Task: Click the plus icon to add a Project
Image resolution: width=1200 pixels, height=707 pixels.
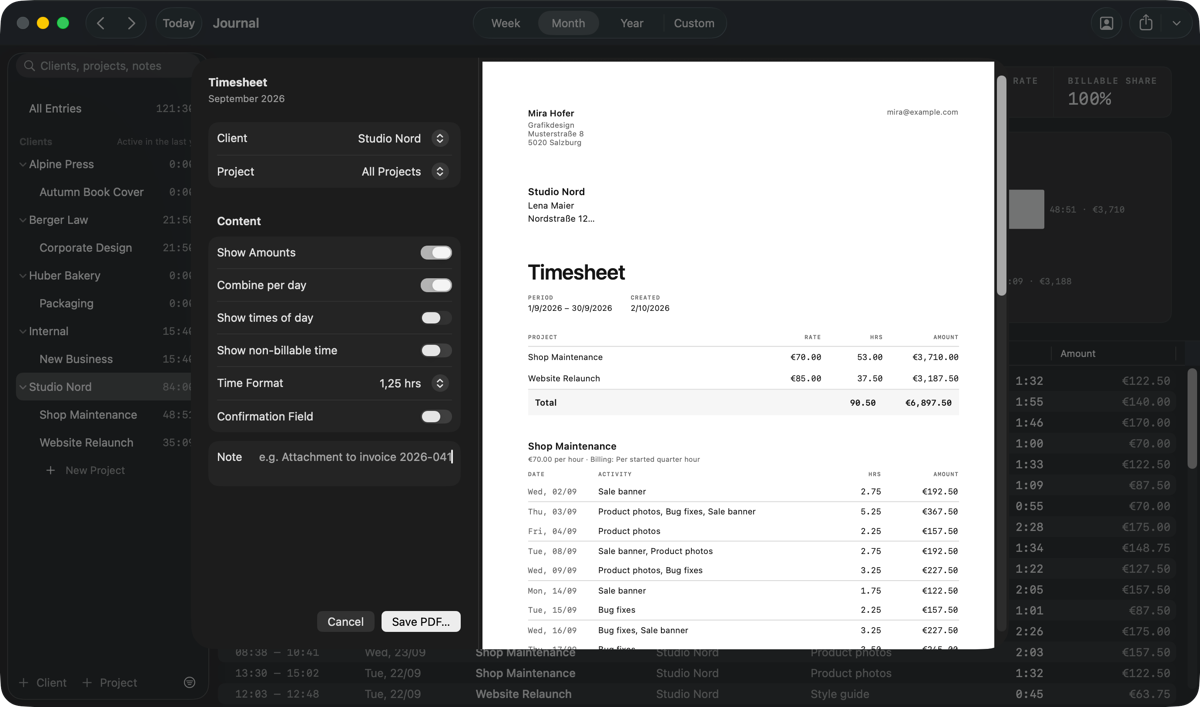Action: pyautogui.click(x=87, y=683)
